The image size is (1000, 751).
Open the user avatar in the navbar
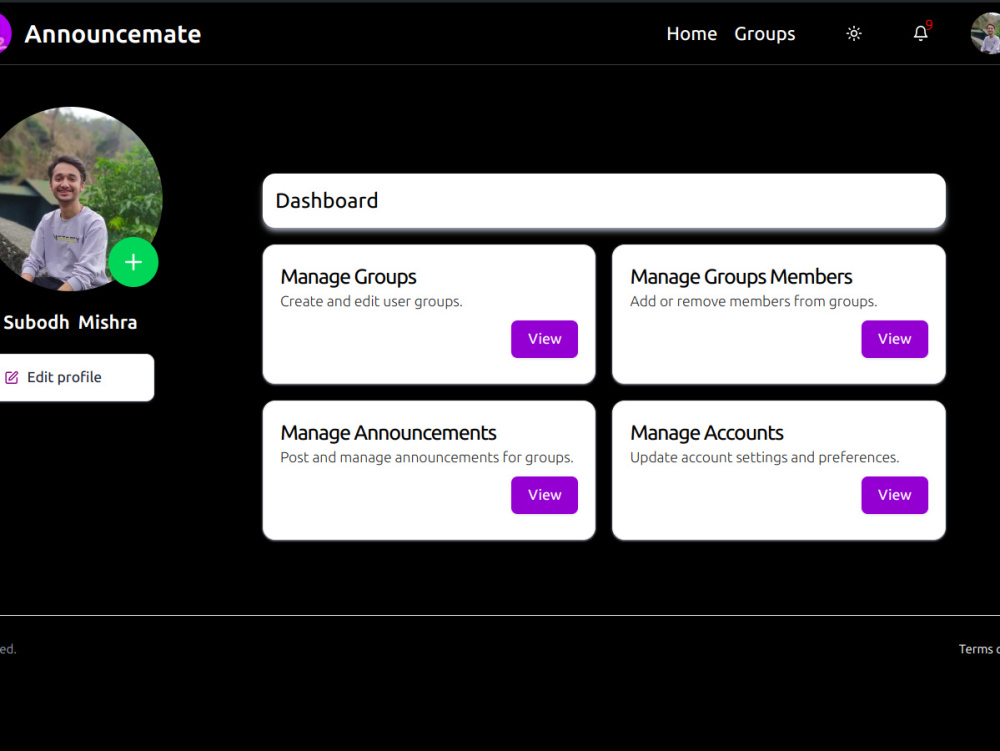(986, 33)
